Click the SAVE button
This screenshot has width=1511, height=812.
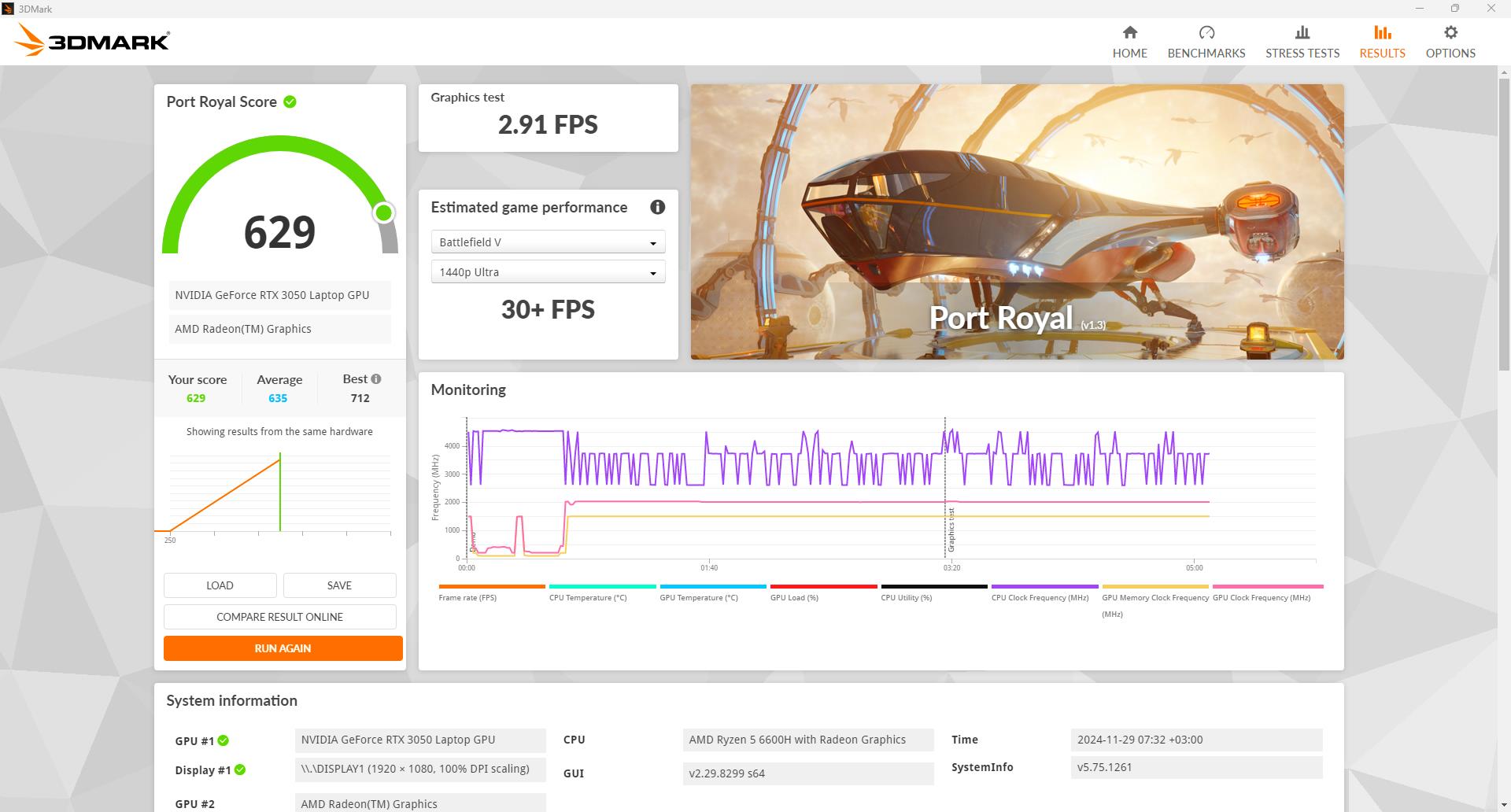pos(339,585)
